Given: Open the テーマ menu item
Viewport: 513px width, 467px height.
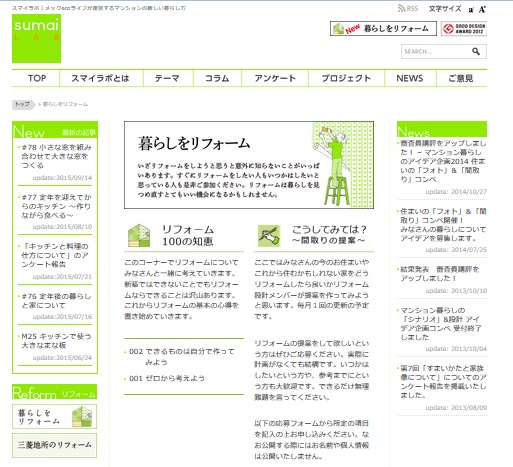Looking at the screenshot, I should [x=167, y=78].
